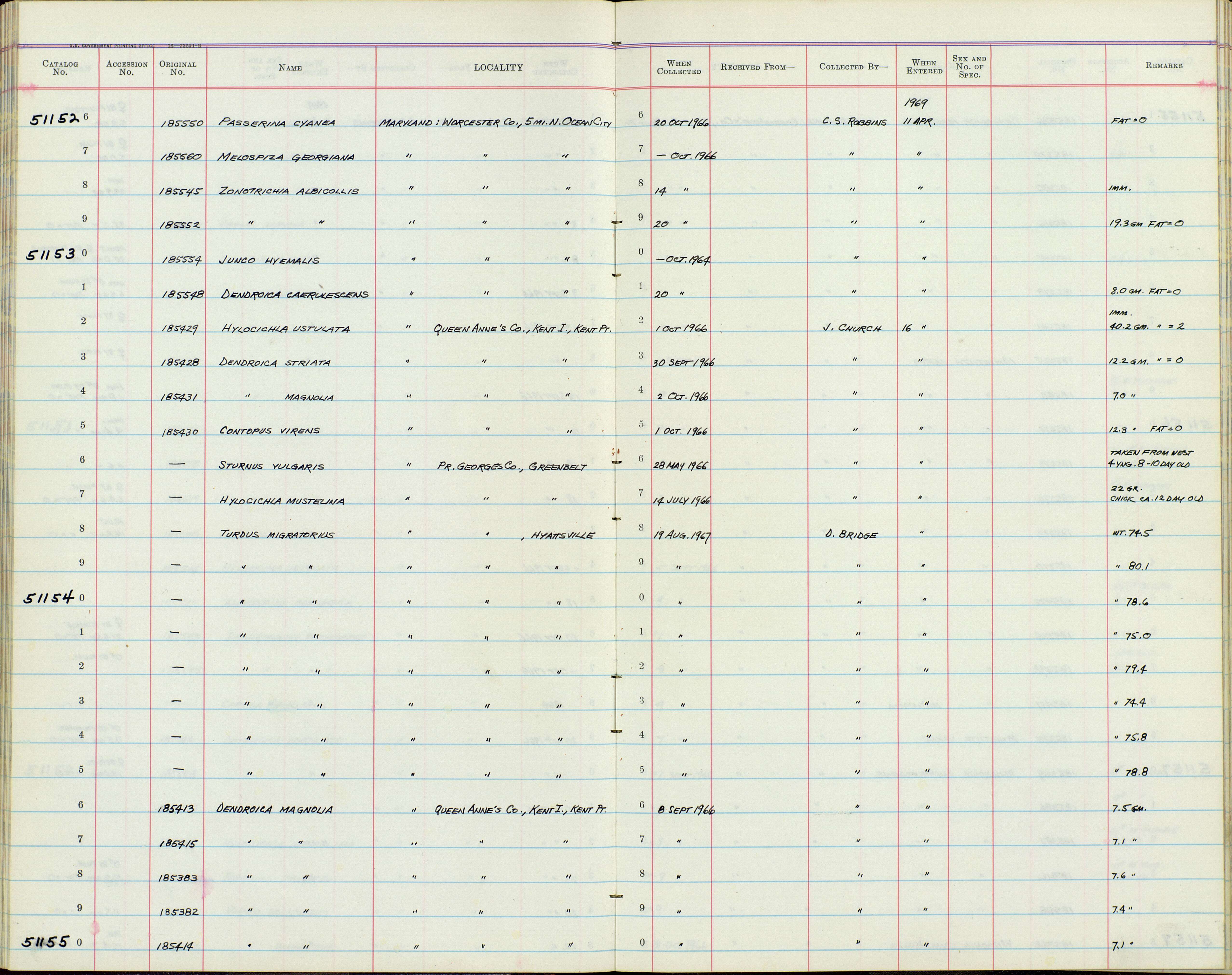Click the Remarks column header
This screenshot has width=1232, height=975.
coord(1164,66)
